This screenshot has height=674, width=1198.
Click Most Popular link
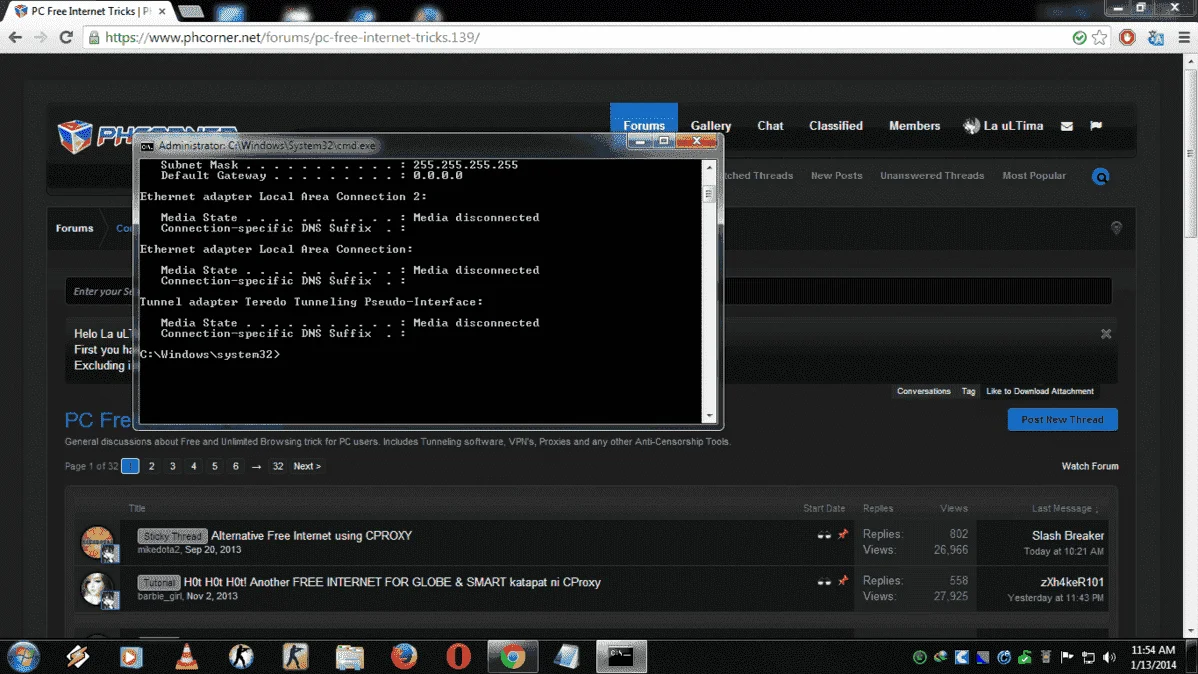click(1034, 176)
